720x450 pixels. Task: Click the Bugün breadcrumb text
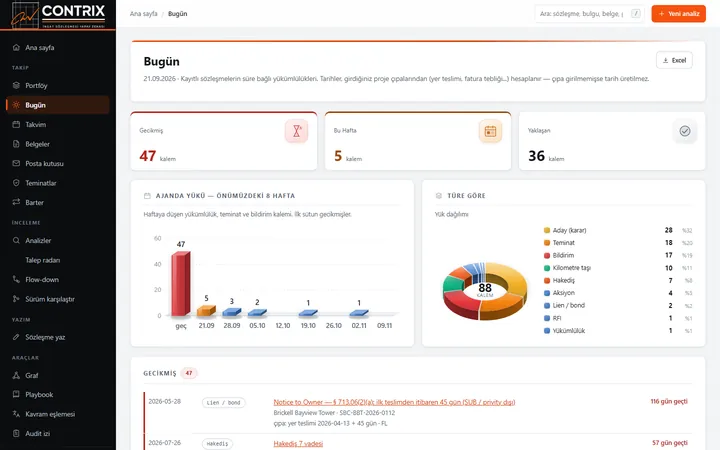click(177, 14)
